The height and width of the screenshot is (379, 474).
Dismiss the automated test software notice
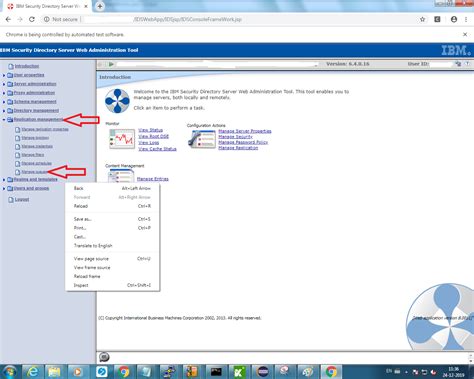click(x=465, y=34)
